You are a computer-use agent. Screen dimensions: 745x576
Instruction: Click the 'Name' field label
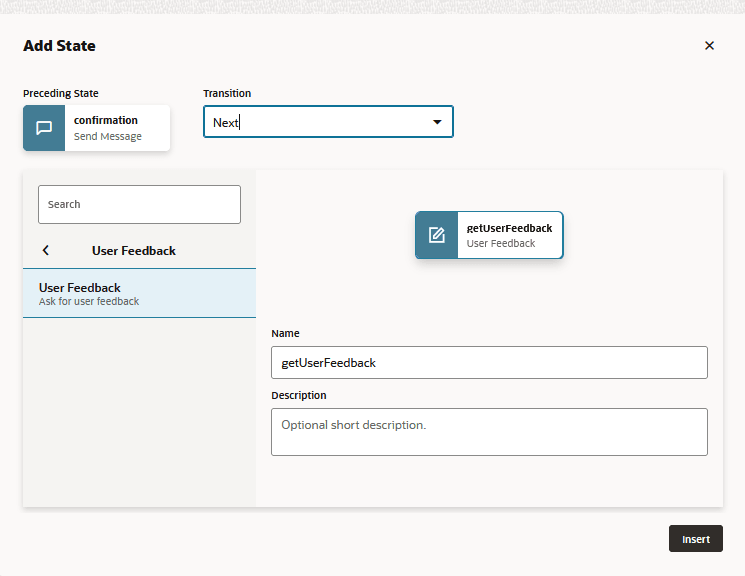(285, 334)
